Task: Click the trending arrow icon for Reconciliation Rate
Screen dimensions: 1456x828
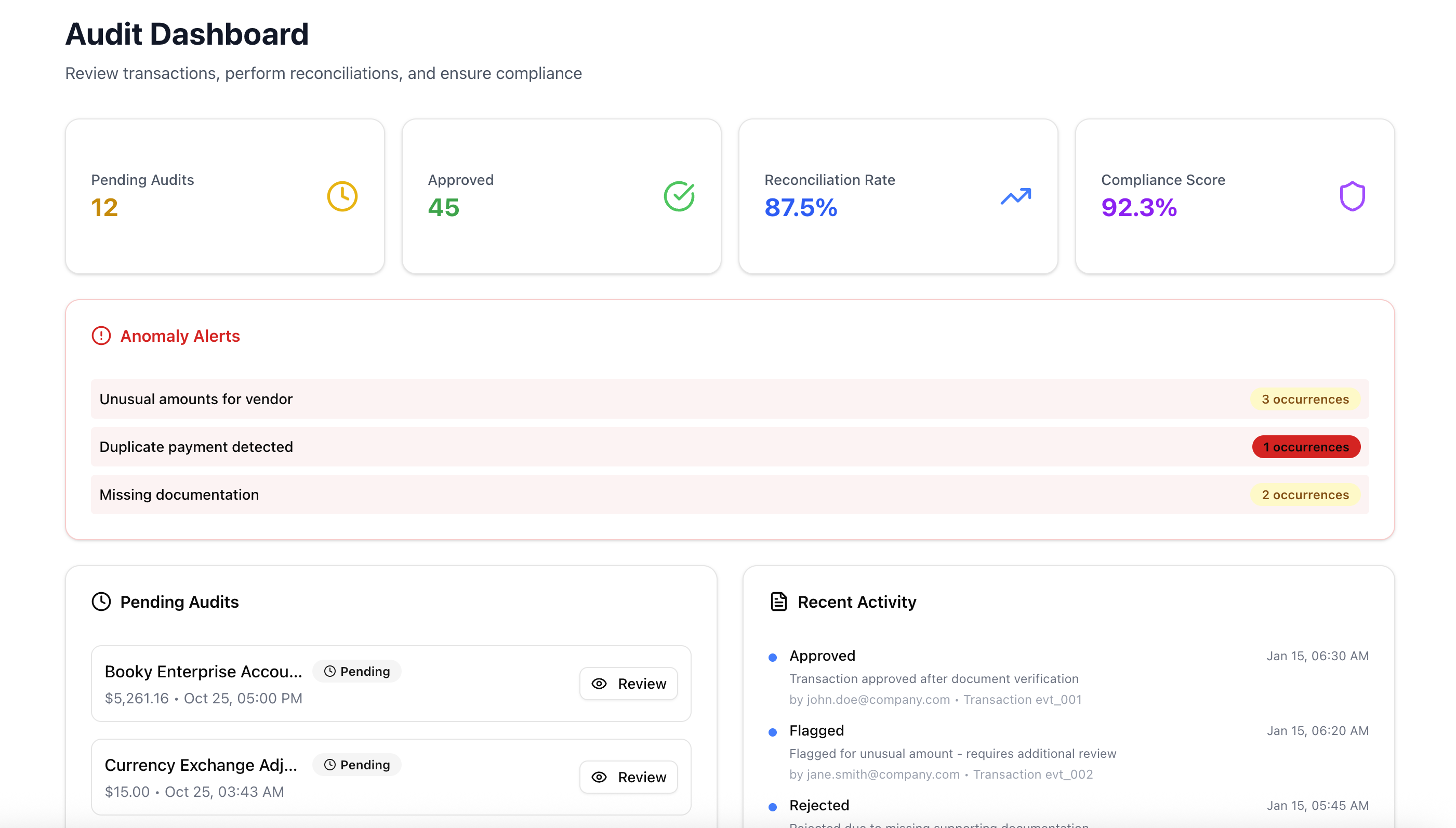Action: click(1015, 197)
